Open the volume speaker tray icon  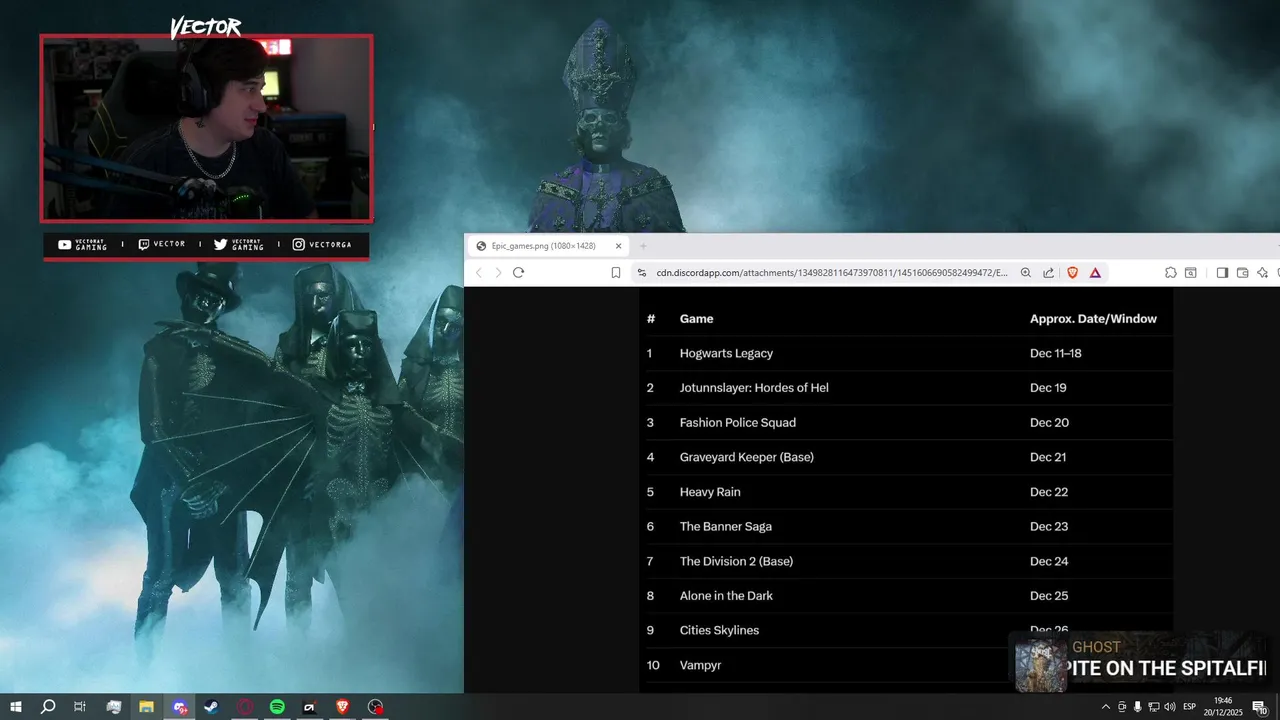pos(1169,707)
